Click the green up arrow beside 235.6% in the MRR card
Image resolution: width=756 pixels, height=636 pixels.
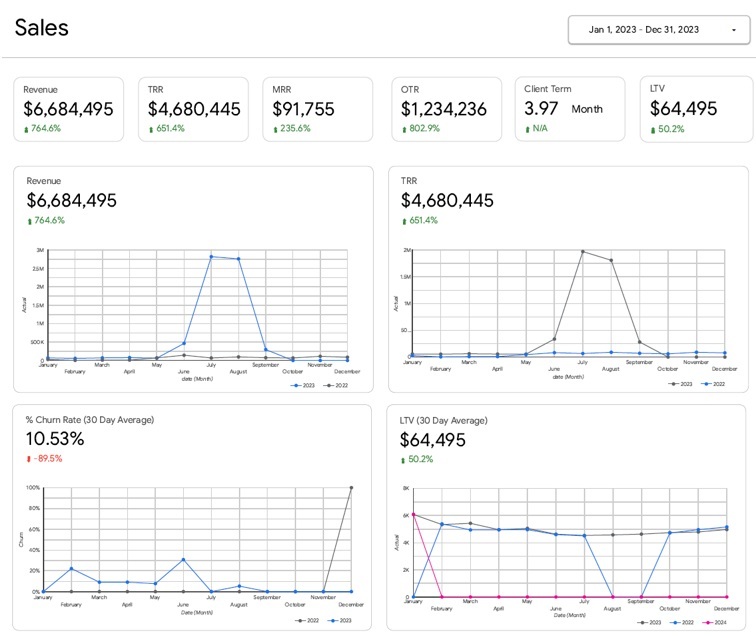point(275,129)
